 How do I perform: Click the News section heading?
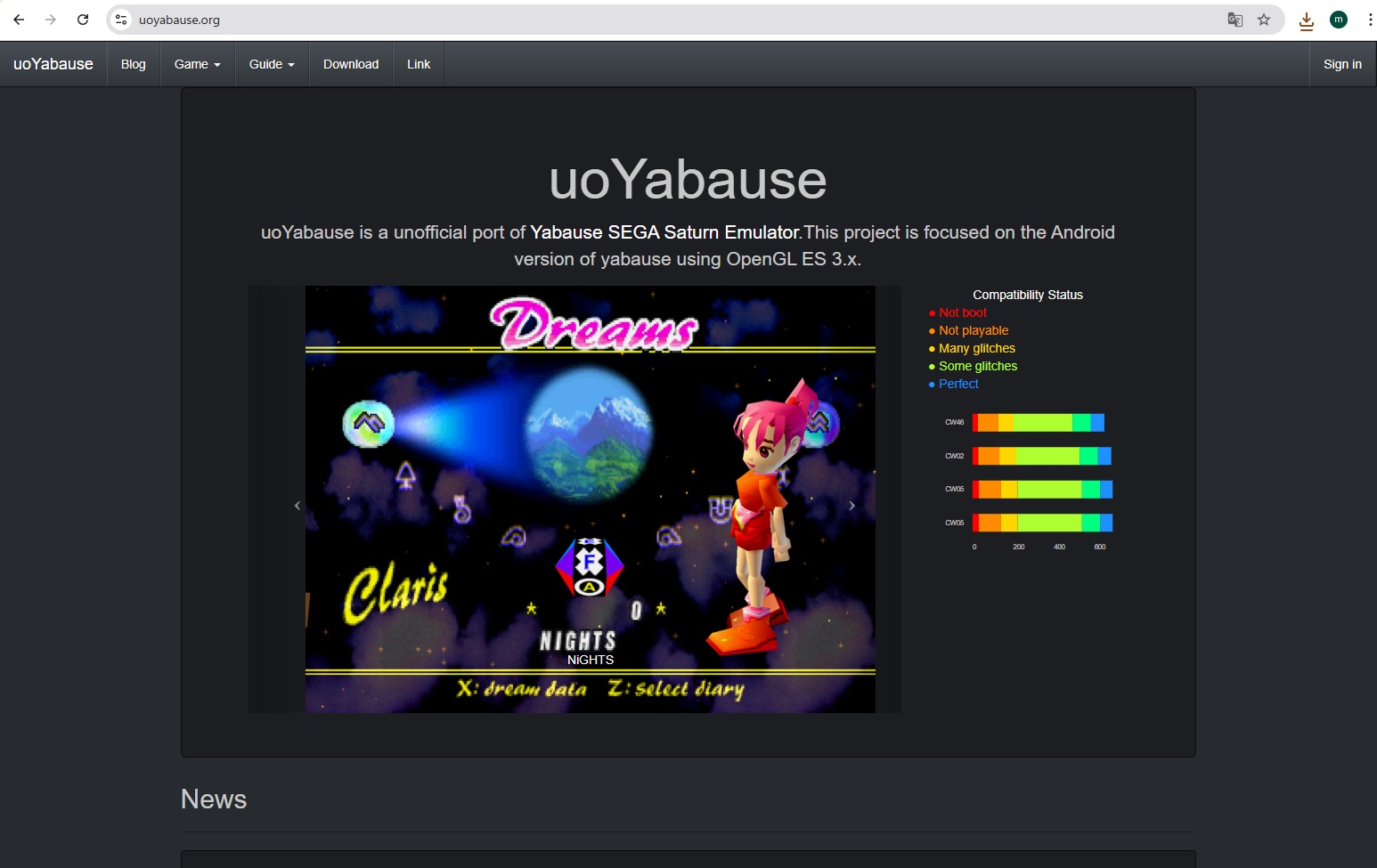click(214, 799)
